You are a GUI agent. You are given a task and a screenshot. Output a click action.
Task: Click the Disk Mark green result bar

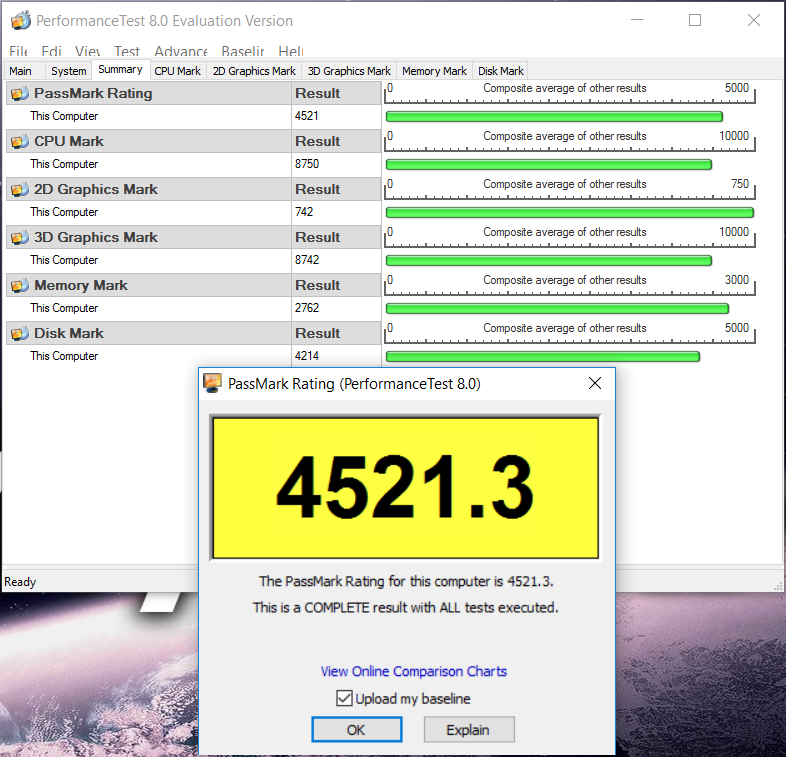click(542, 356)
